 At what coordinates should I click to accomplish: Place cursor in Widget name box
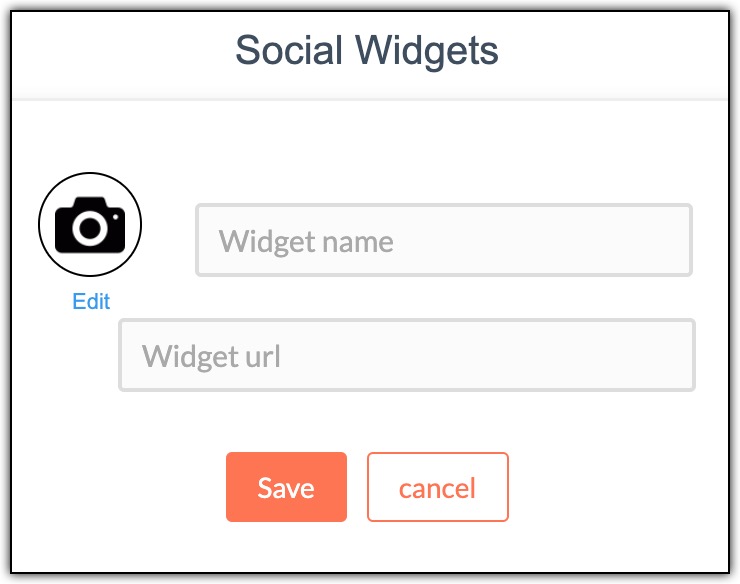tap(444, 240)
